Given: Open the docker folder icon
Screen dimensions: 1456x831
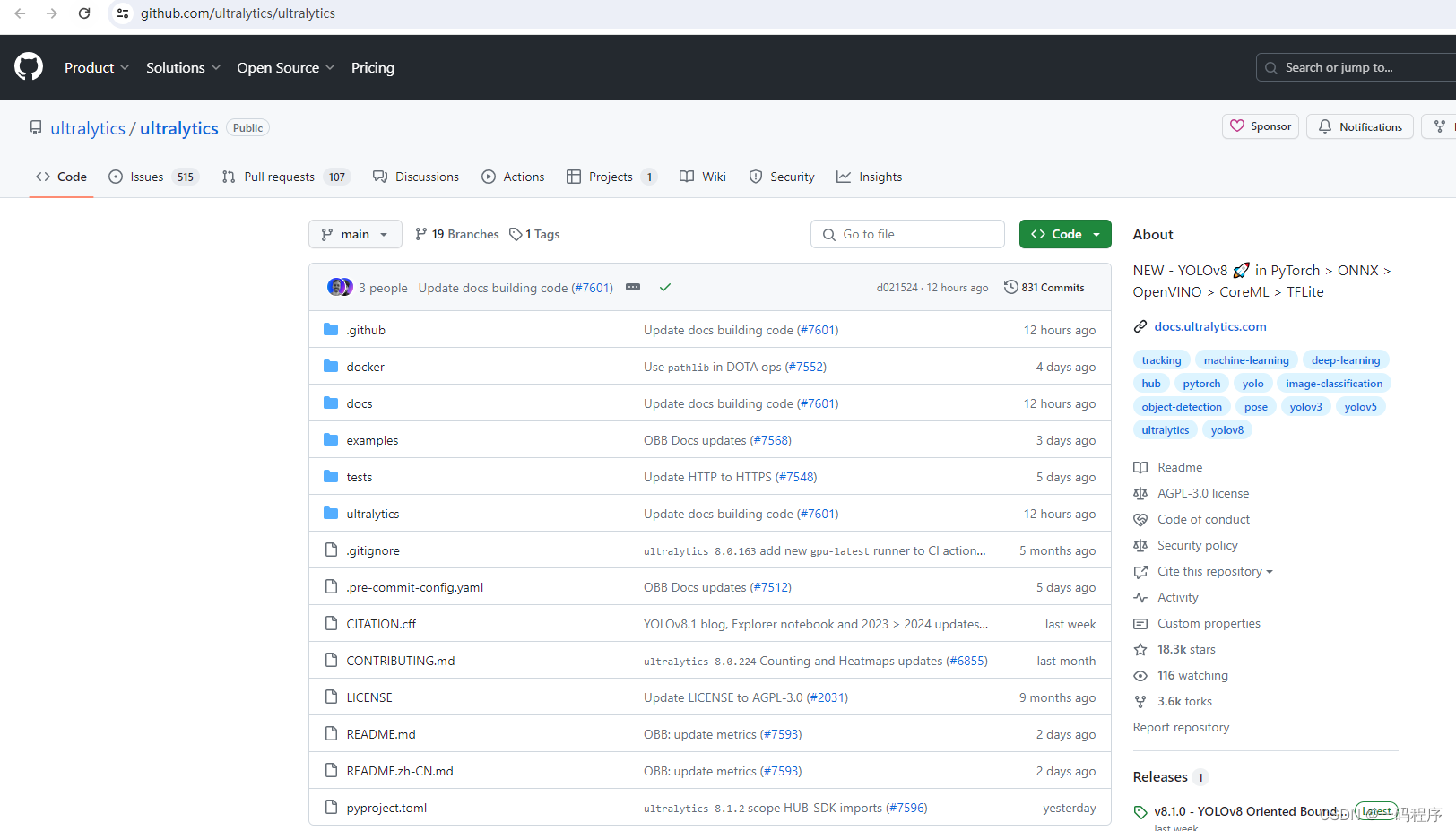Looking at the screenshot, I should (x=331, y=367).
